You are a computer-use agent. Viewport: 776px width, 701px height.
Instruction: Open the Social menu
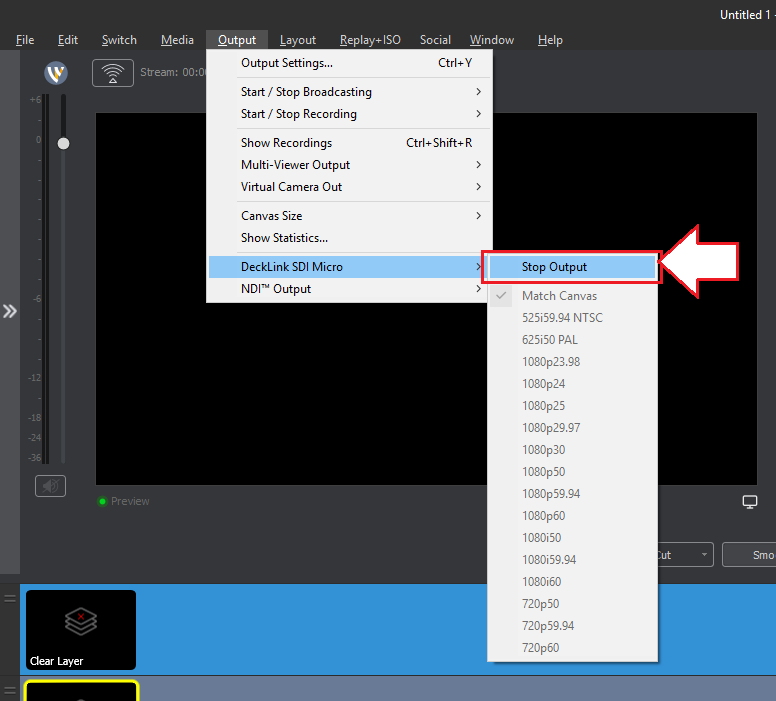(x=435, y=40)
